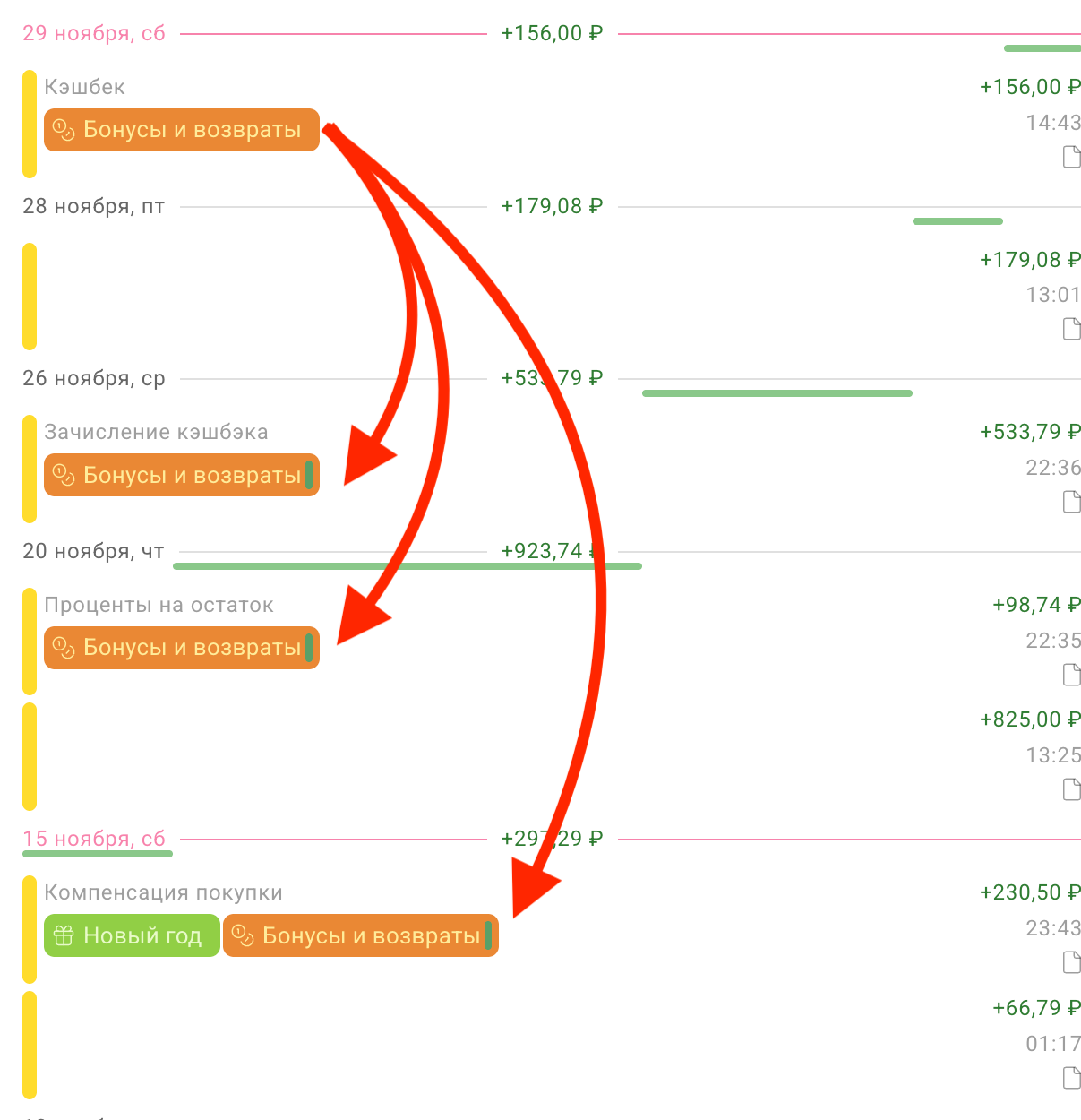
Task: Click the +825,00 ₽ transaction amount
Action: [x=1030, y=719]
